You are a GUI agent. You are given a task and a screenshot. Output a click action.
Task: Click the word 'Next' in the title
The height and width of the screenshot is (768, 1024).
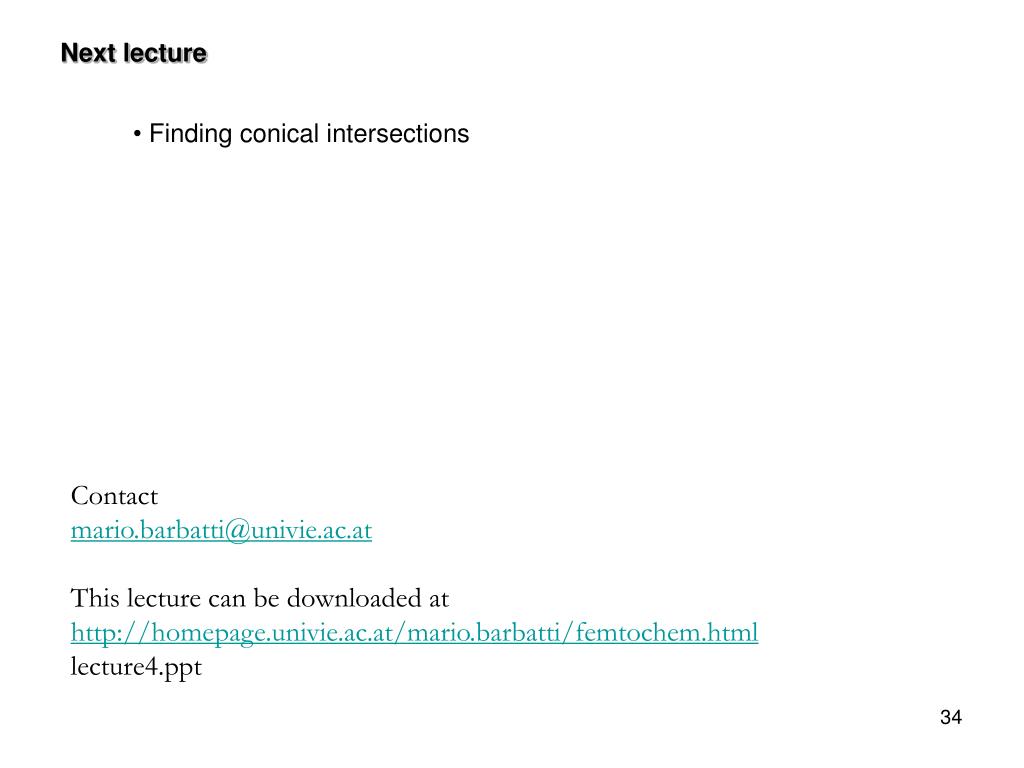[x=88, y=53]
